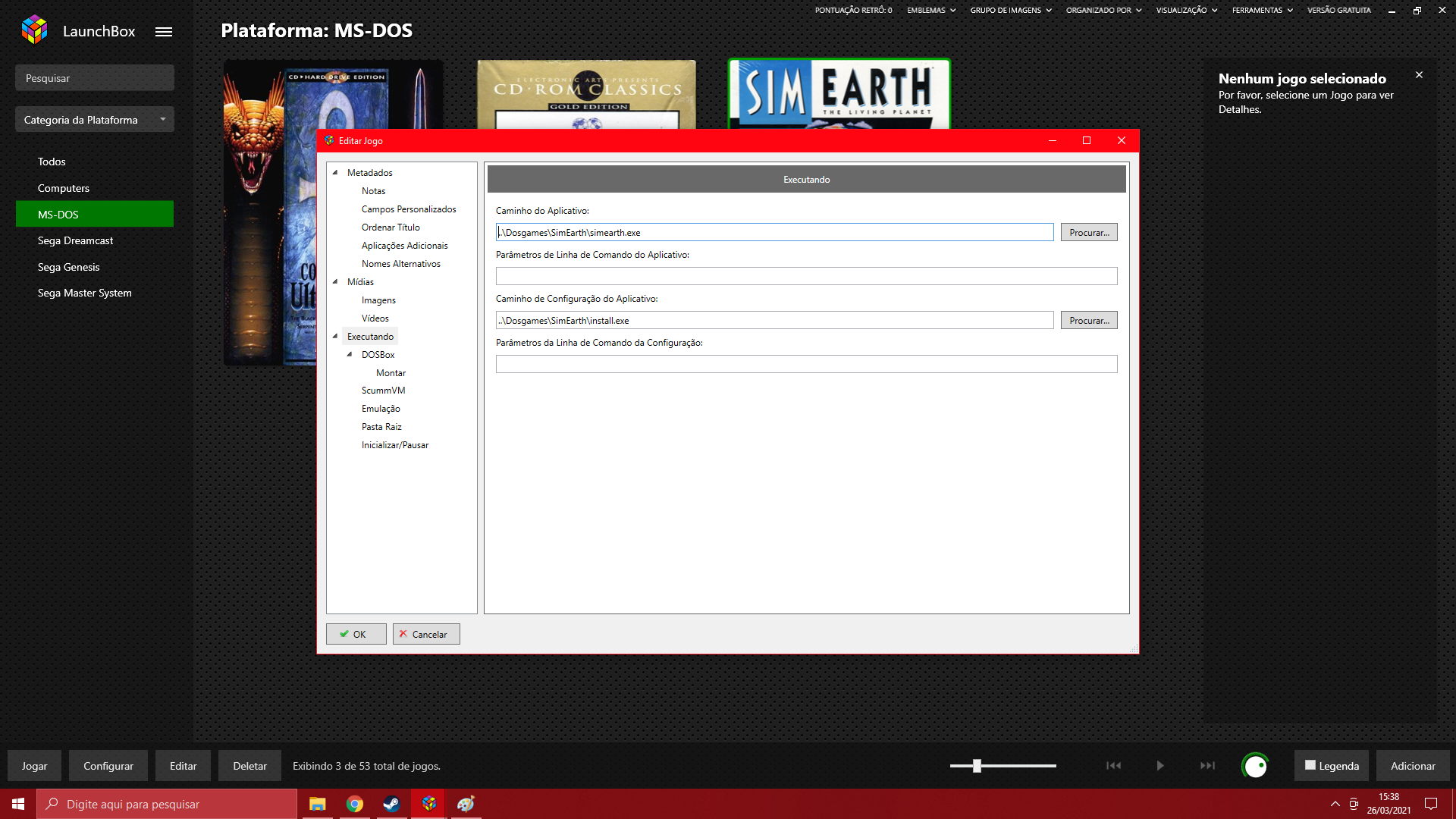
Task: Open the Windows notification center
Action: click(1431, 804)
